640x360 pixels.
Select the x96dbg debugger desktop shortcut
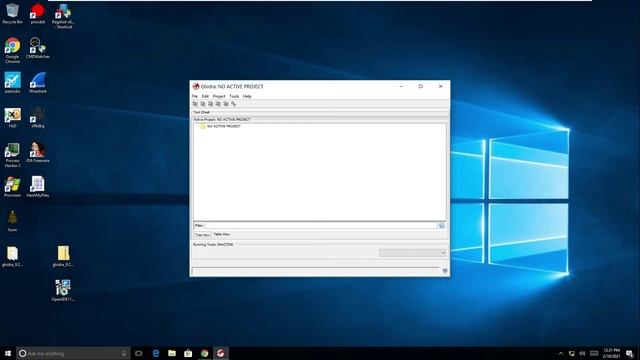[x=38, y=118]
